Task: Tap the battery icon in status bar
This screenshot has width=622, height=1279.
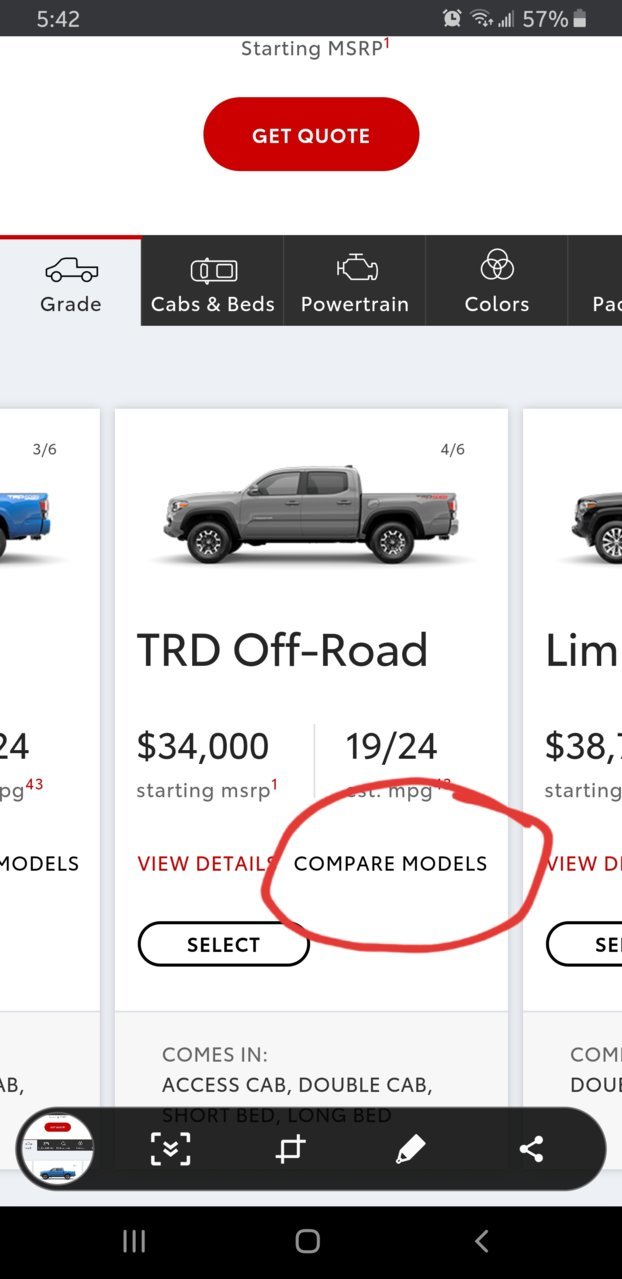Action: (581, 19)
